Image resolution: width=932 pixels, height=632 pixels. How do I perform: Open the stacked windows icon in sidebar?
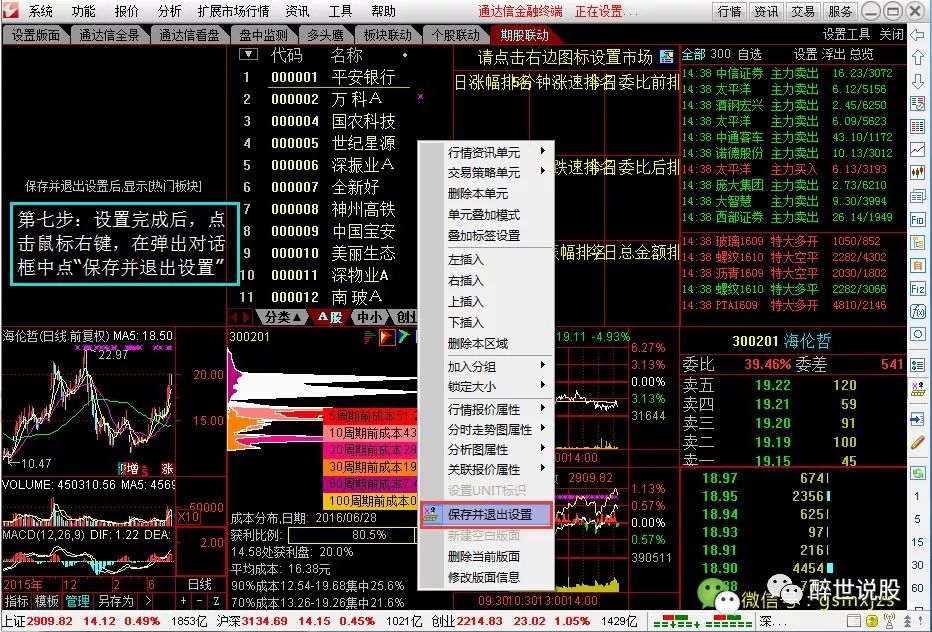tap(917, 196)
